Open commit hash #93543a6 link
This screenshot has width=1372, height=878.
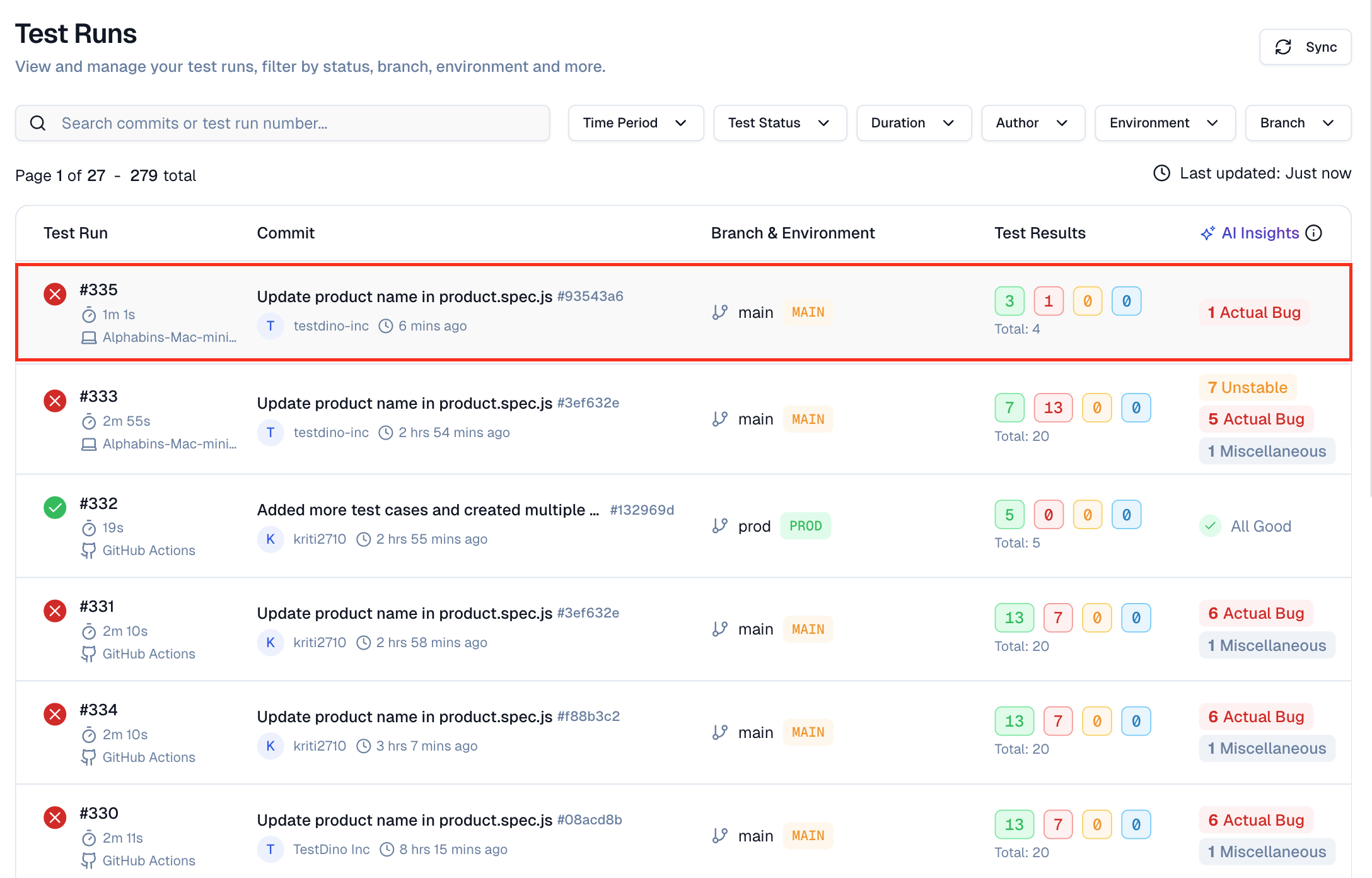pyautogui.click(x=590, y=296)
